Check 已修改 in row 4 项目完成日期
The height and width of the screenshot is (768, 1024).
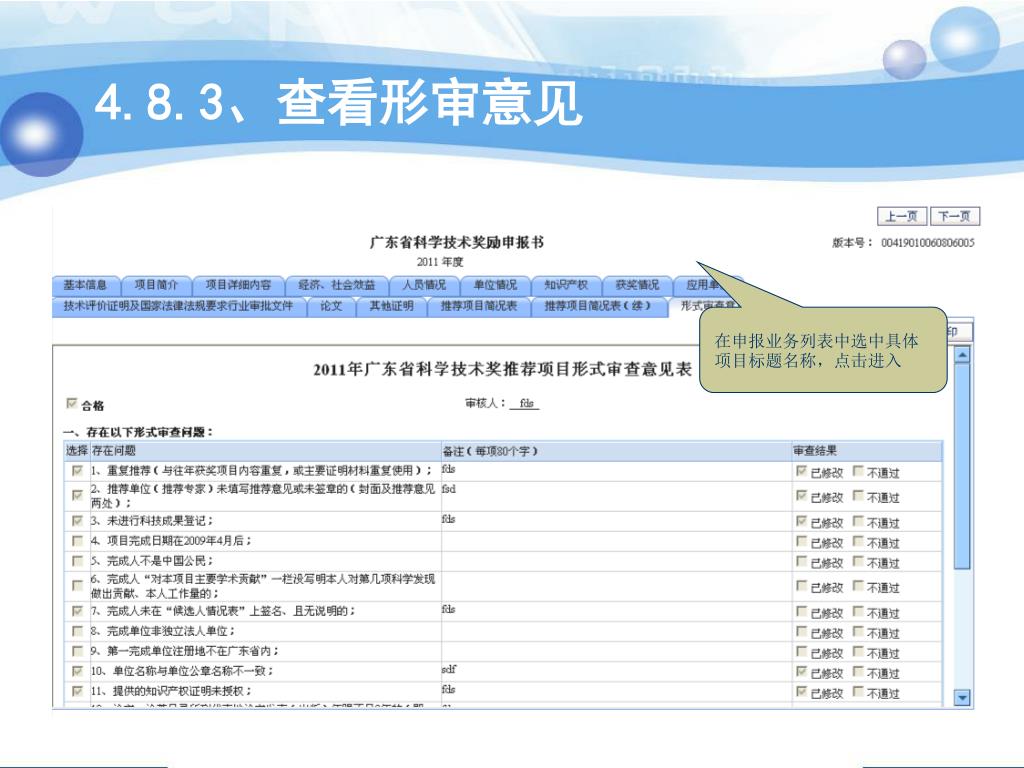click(x=801, y=541)
